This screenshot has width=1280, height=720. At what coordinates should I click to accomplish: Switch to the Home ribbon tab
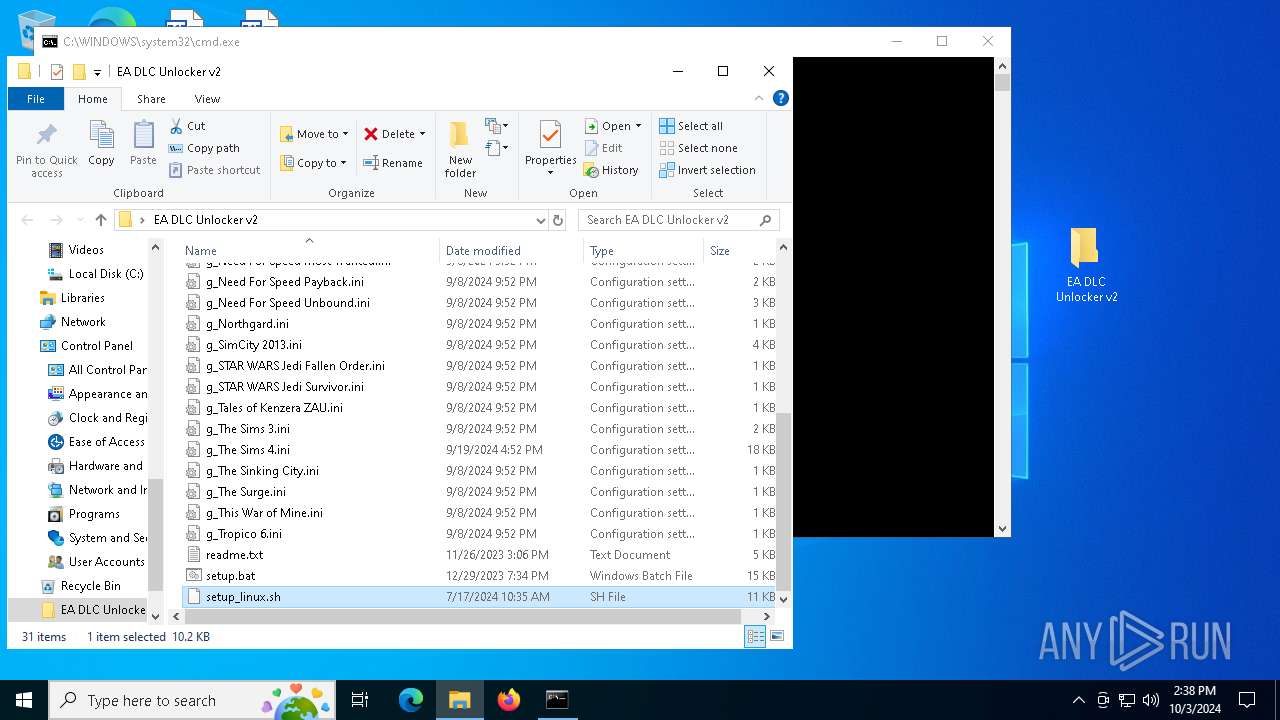[x=93, y=99]
